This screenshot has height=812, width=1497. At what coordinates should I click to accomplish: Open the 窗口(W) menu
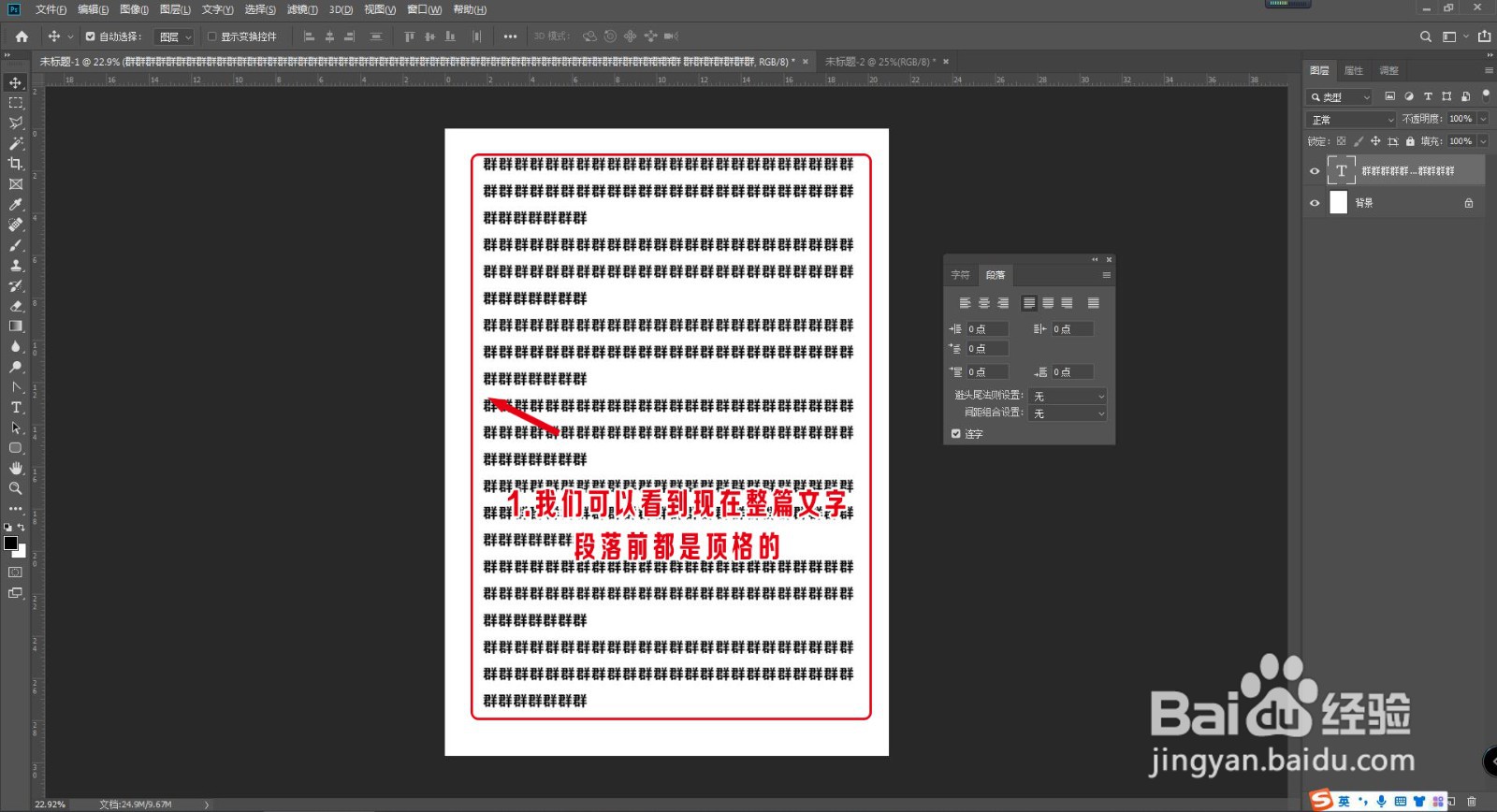[x=424, y=9]
